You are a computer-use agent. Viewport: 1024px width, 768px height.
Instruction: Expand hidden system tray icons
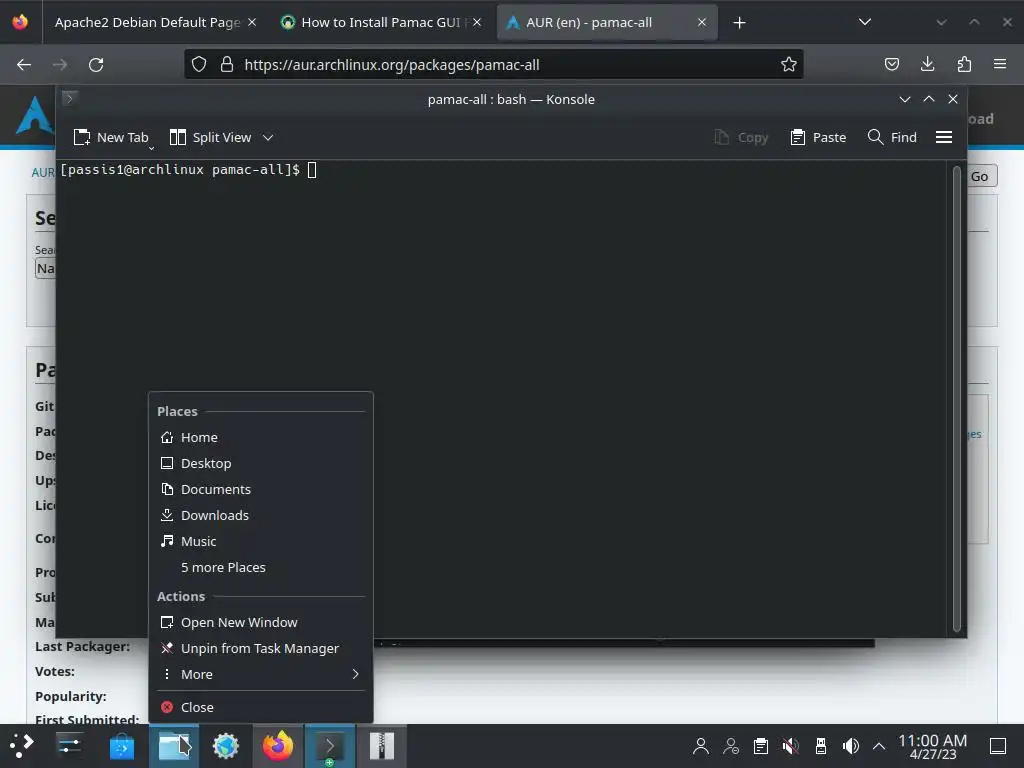(x=879, y=746)
